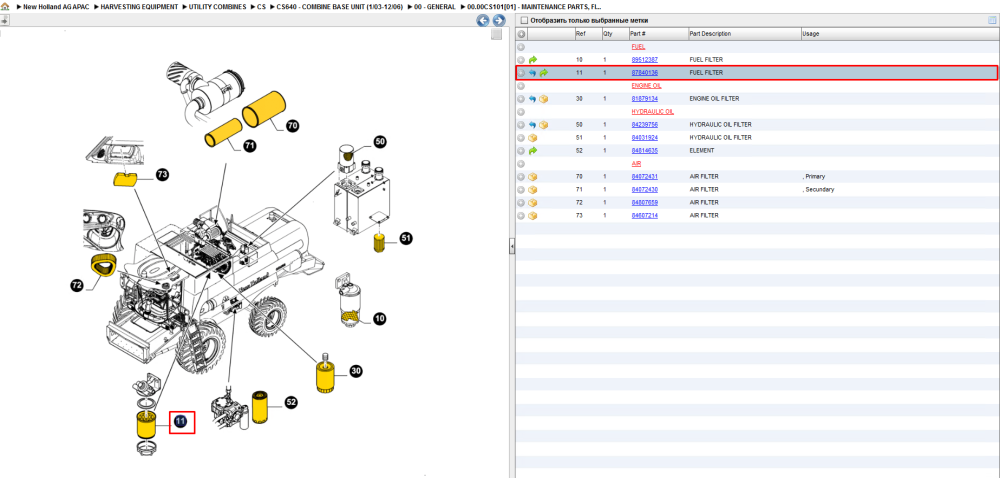Open the table layout icon beside the filter bar
Screen dimensions: 1000x478
[x=992, y=20]
